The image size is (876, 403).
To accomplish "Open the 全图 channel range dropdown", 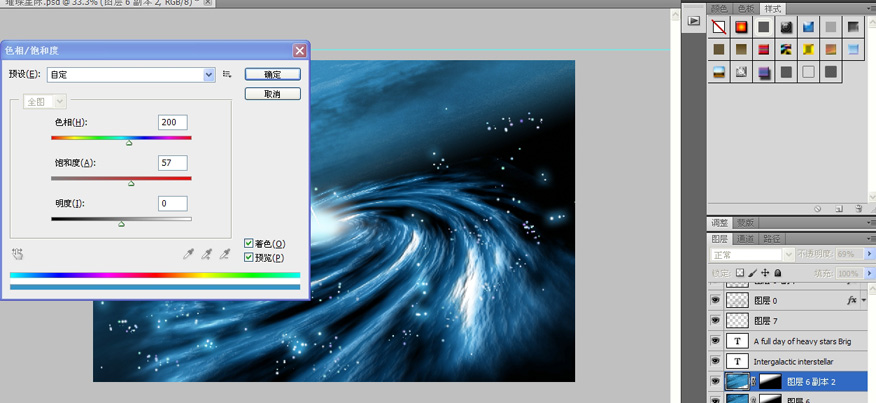I will click(45, 102).
